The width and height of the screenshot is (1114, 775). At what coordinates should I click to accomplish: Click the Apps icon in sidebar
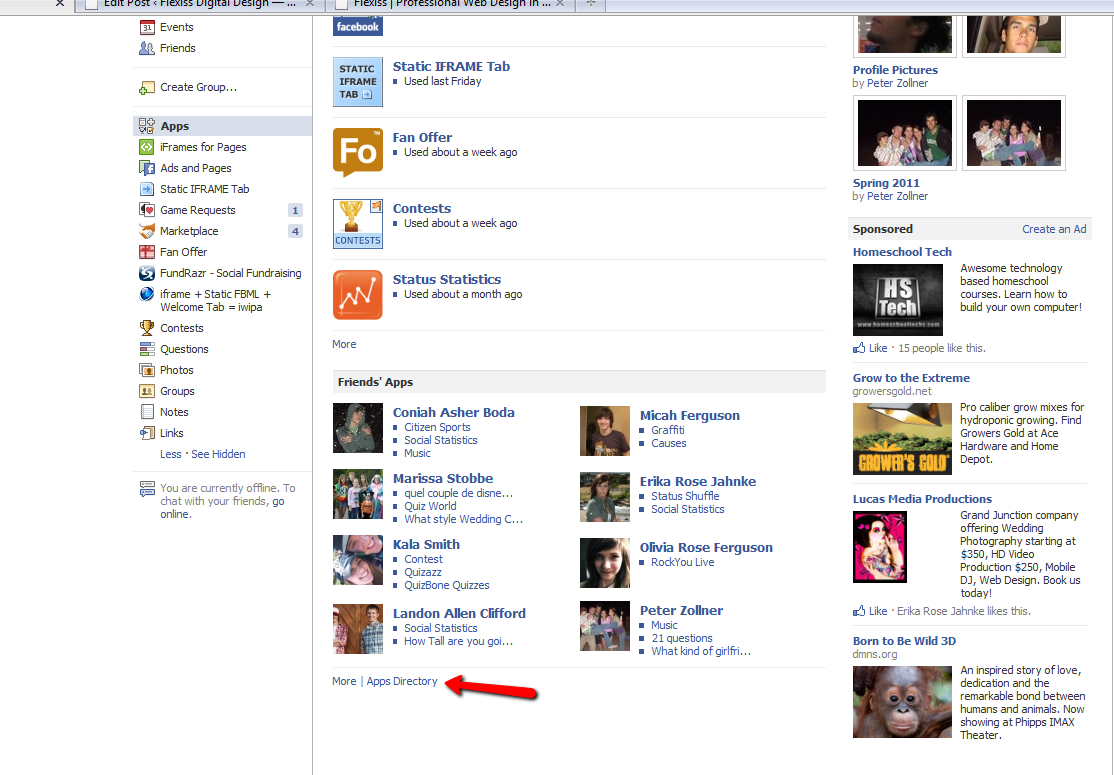tap(147, 126)
